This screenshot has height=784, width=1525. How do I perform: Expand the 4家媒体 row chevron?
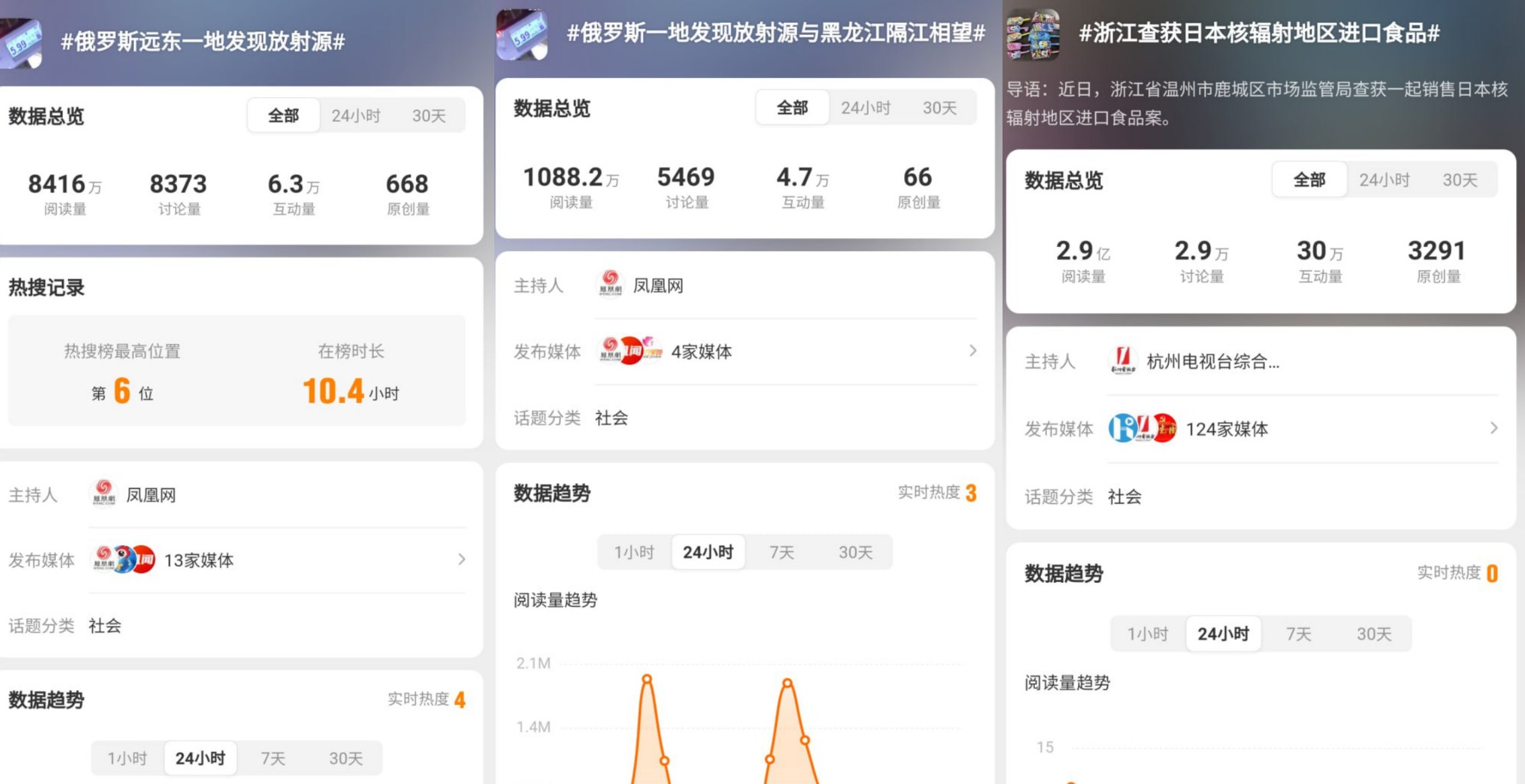973,351
